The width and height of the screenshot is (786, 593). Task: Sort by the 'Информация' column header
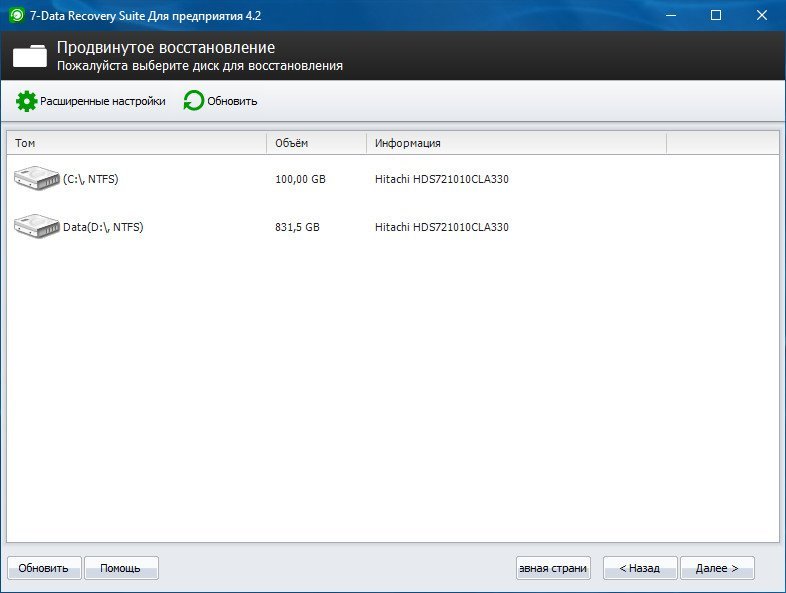[516, 143]
